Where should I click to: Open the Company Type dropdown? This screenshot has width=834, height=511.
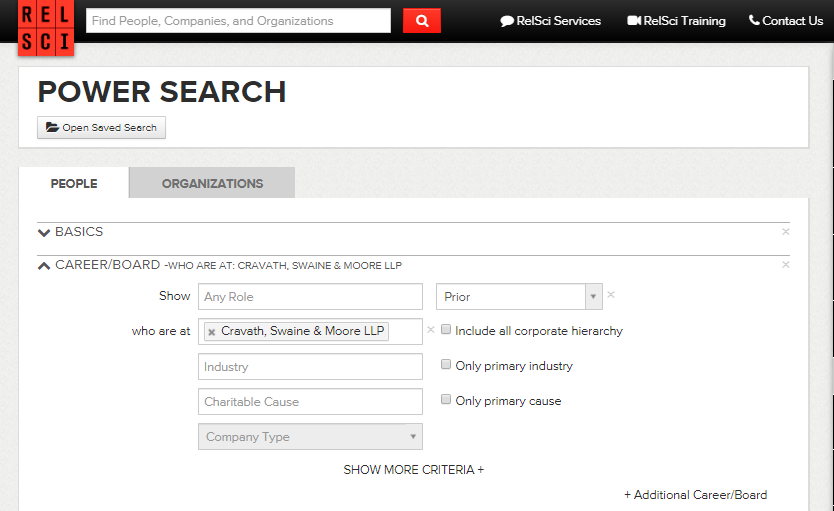tap(310, 437)
